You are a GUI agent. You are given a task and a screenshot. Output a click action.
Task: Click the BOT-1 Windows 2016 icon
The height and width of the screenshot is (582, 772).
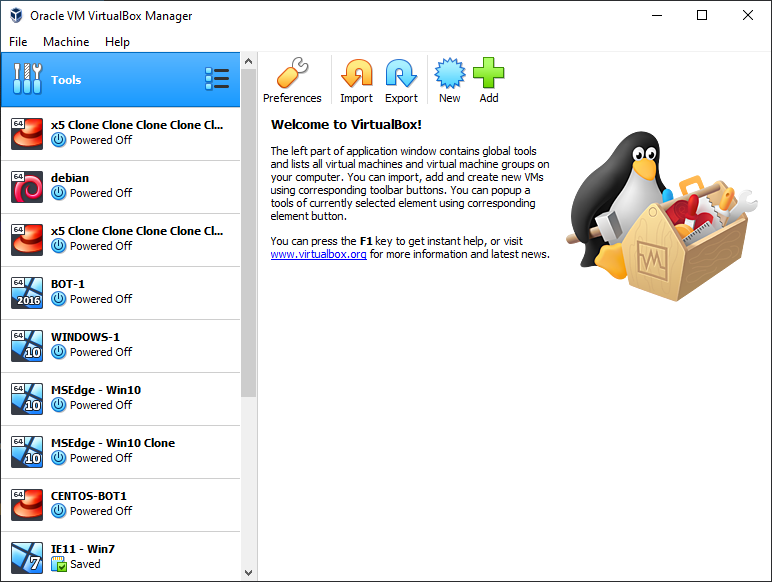click(26, 292)
